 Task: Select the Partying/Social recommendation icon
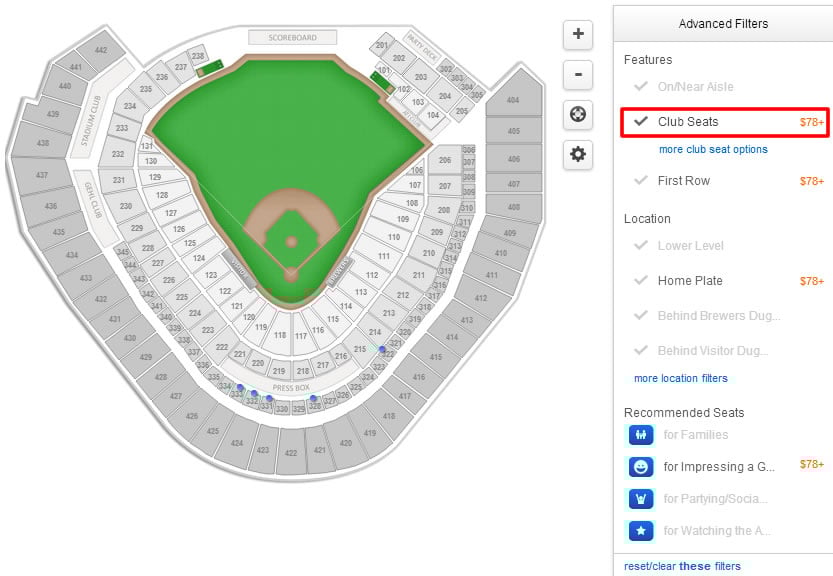(641, 499)
